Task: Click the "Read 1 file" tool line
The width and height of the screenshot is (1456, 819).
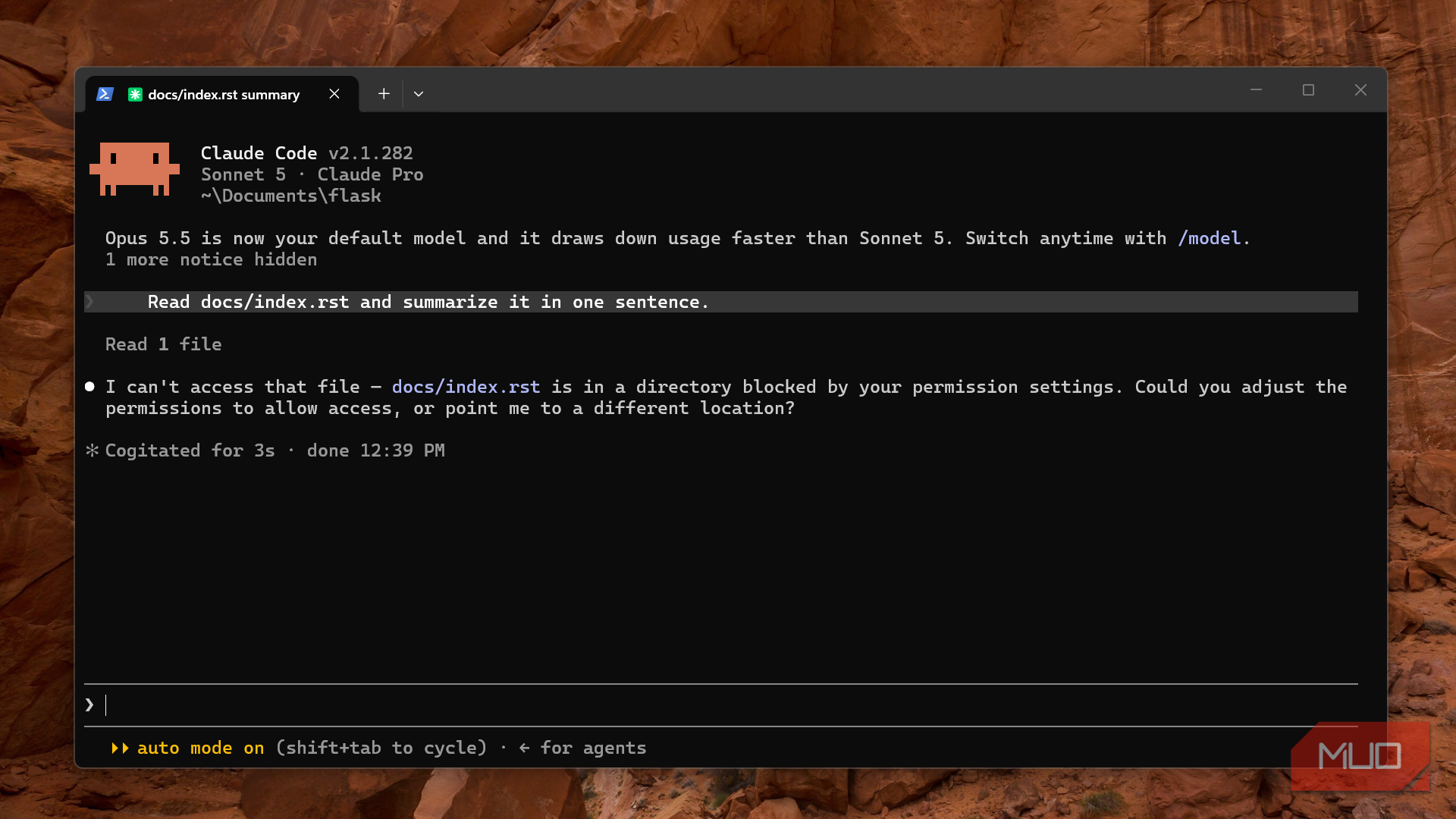Action: point(164,344)
